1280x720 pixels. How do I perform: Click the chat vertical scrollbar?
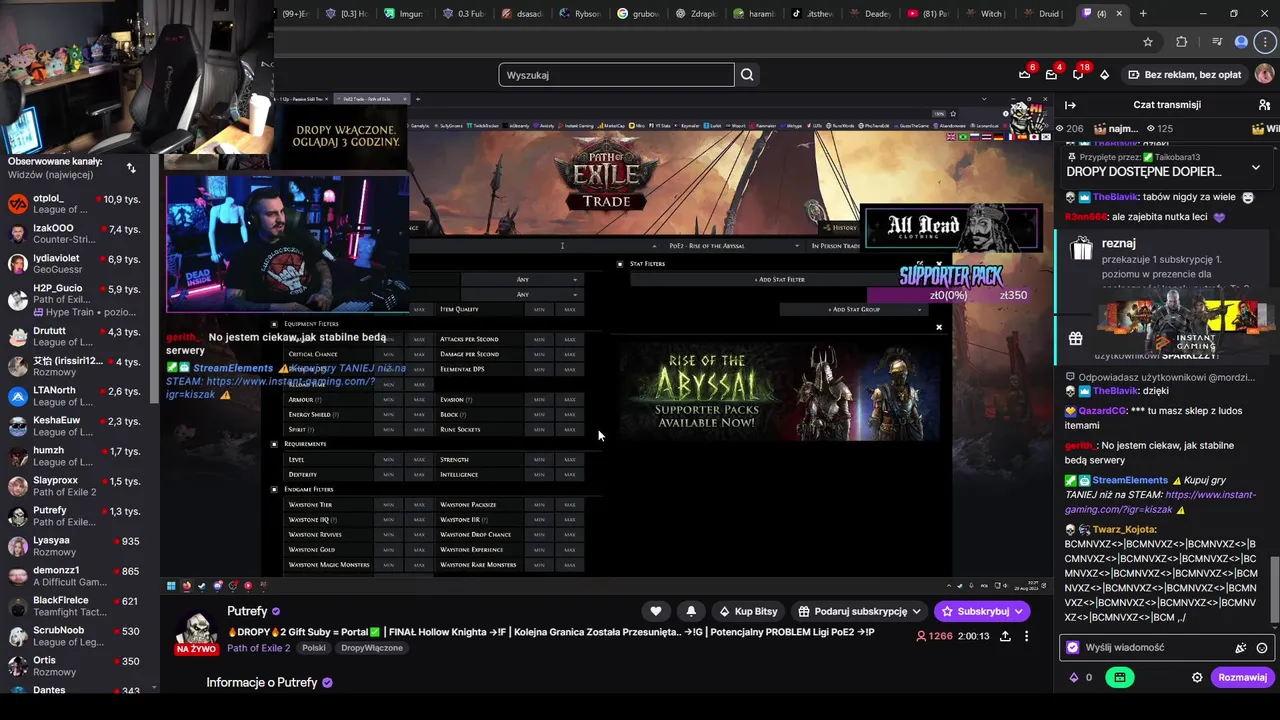click(1274, 590)
